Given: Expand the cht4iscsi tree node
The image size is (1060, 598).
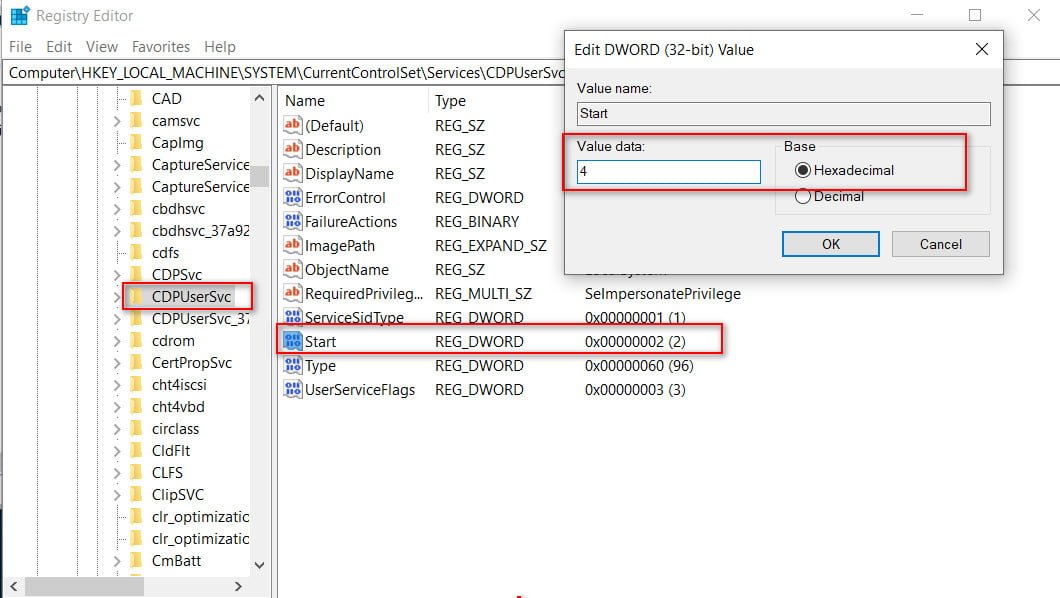Looking at the screenshot, I should 117,385.
